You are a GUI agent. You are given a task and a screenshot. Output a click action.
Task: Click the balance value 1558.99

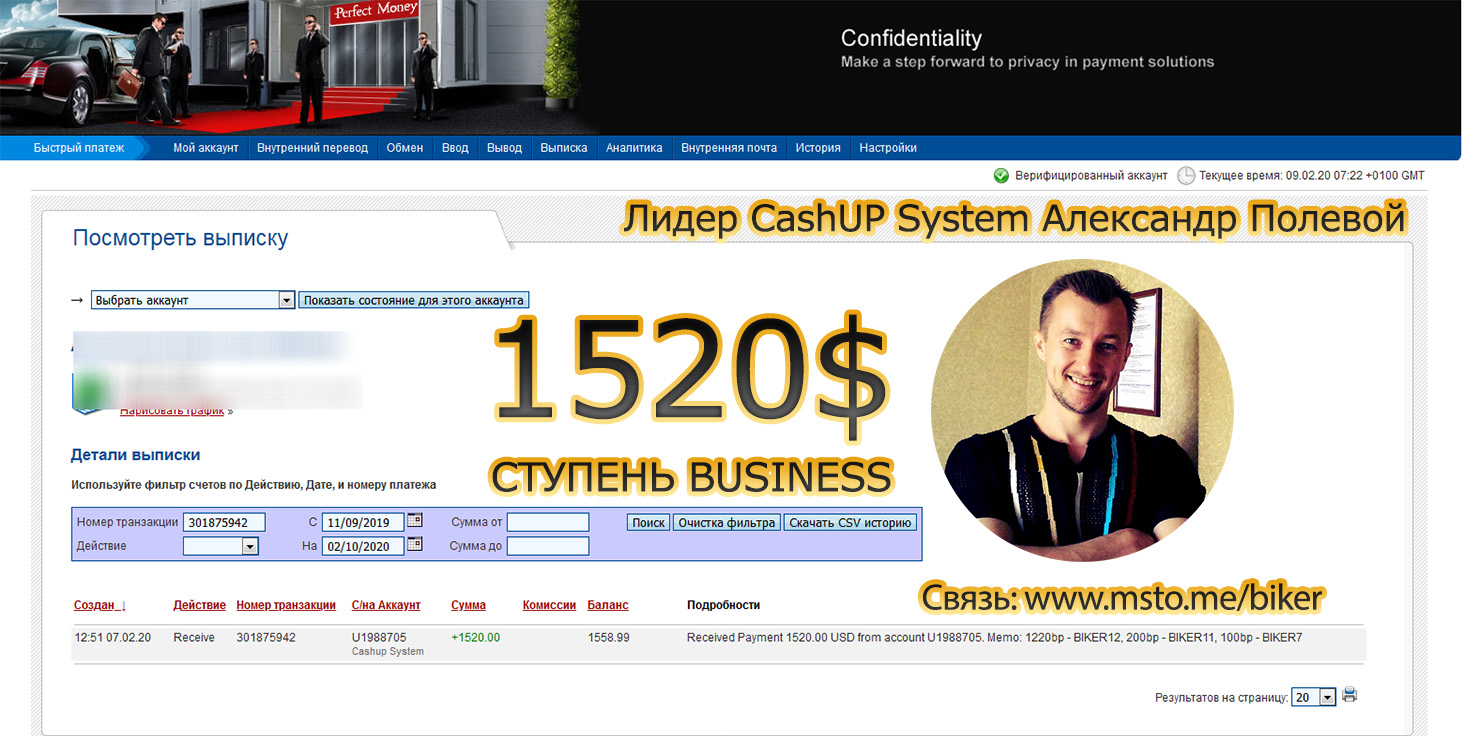[x=608, y=637]
